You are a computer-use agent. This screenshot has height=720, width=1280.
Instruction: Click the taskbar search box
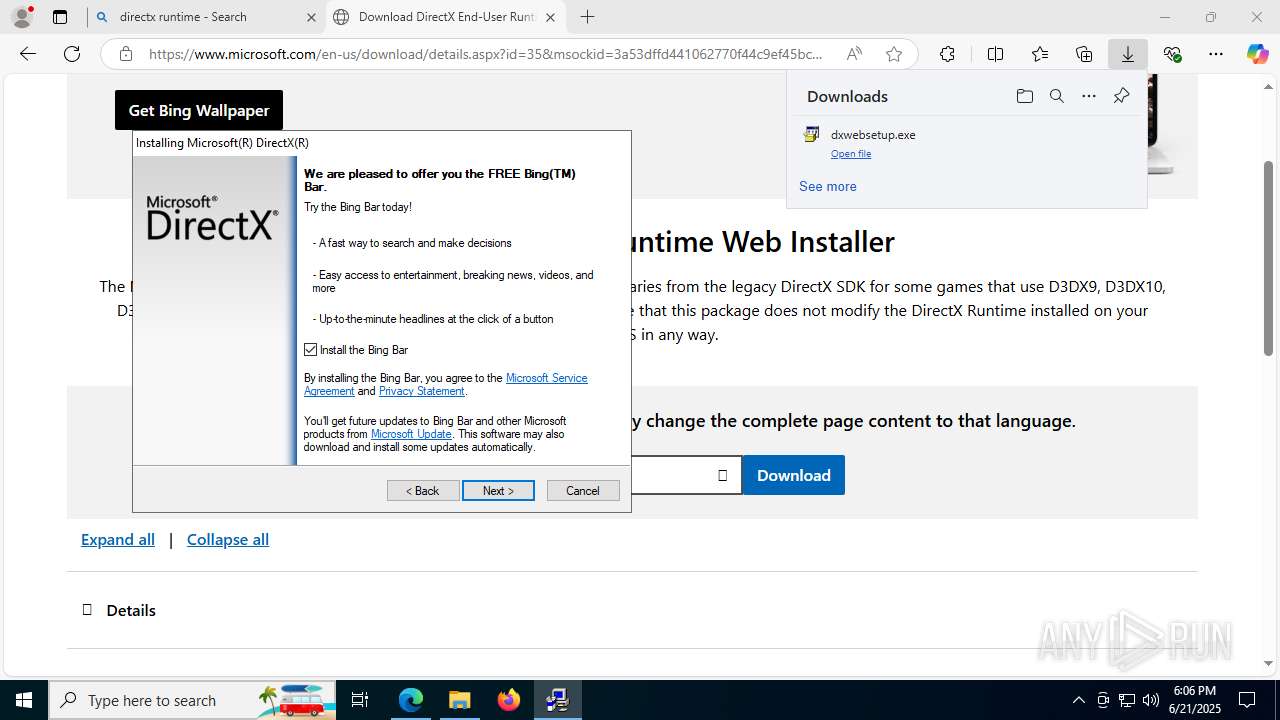coord(192,700)
